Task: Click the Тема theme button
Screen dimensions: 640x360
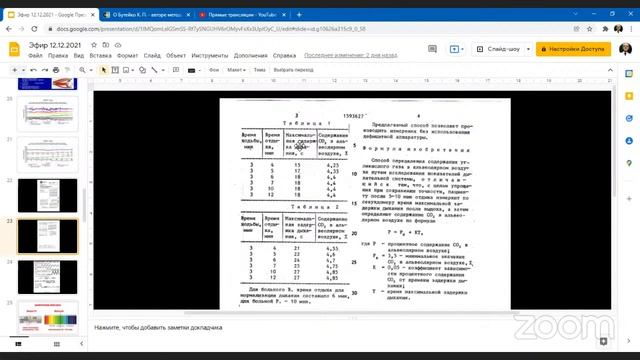Action: point(259,70)
